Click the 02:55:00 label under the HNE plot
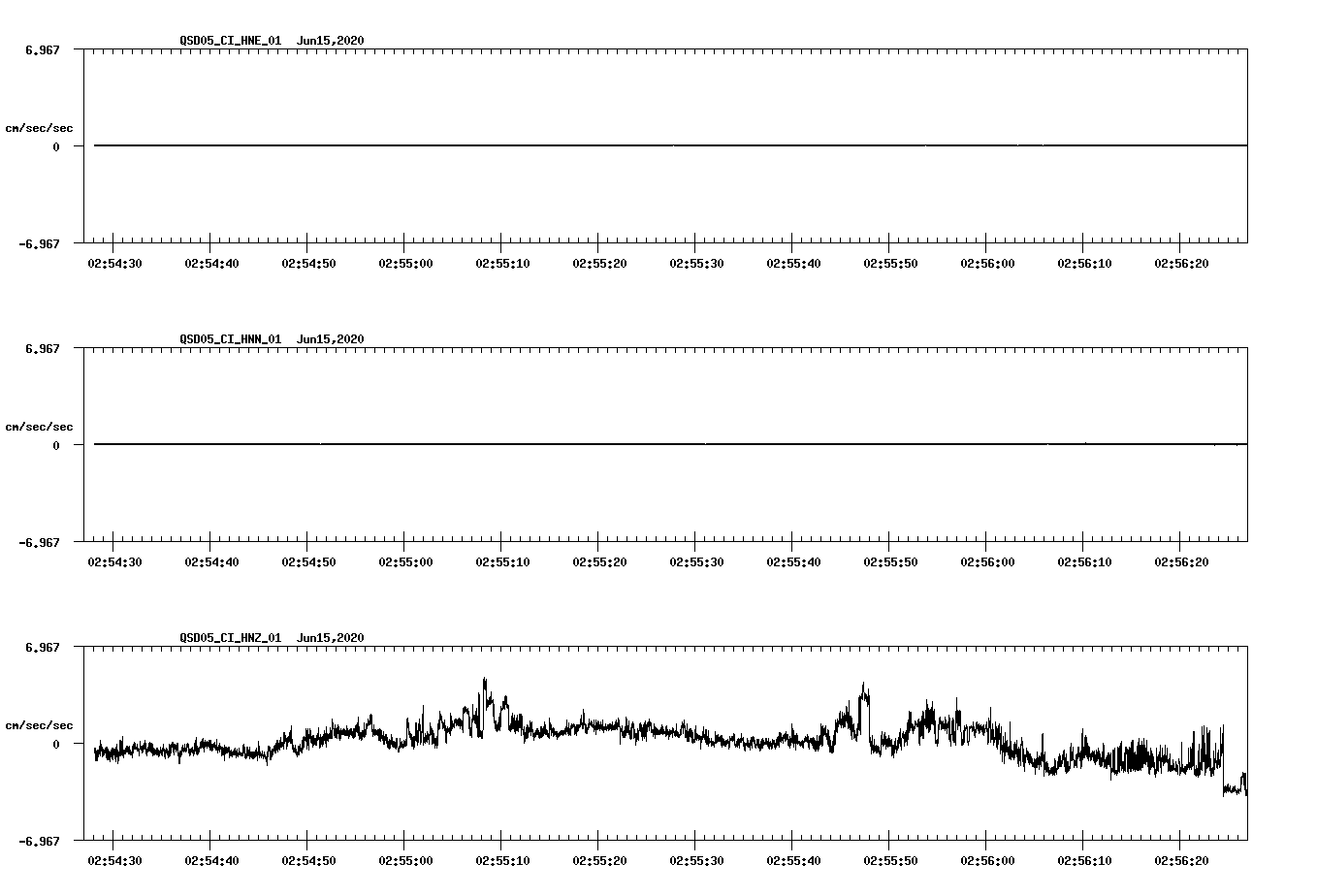 pyautogui.click(x=405, y=264)
